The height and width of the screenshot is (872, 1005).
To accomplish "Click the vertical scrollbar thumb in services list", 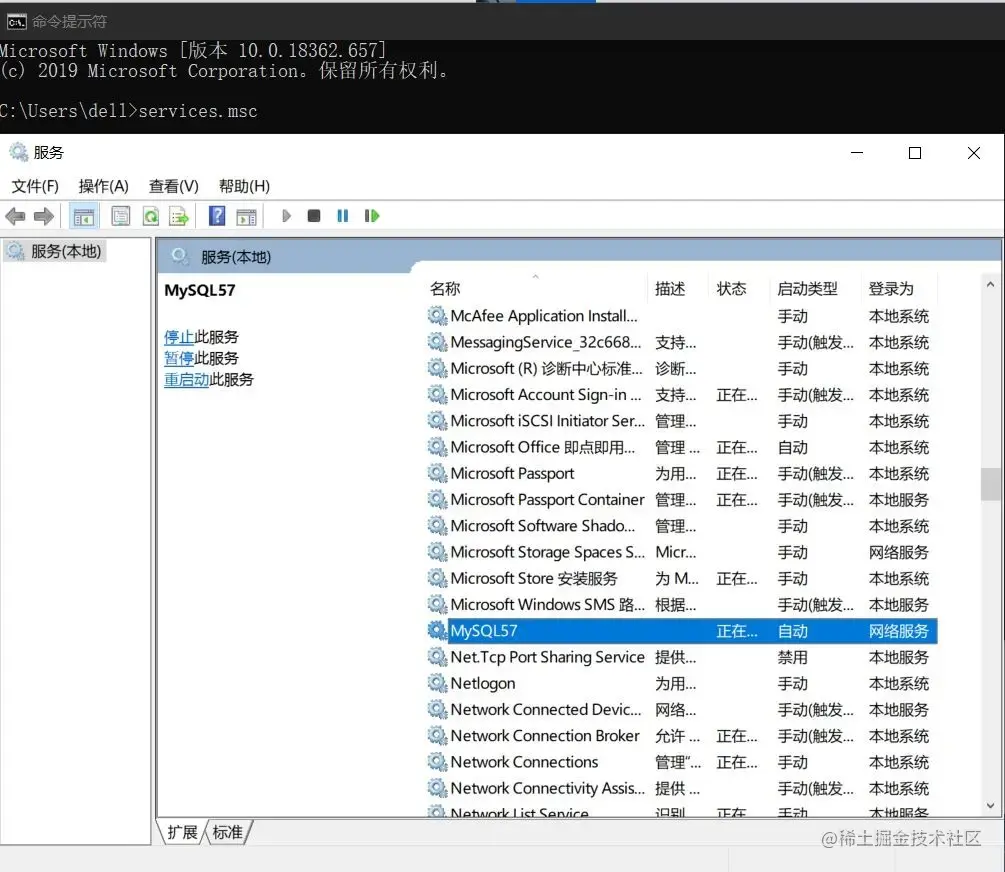I will 990,483.
